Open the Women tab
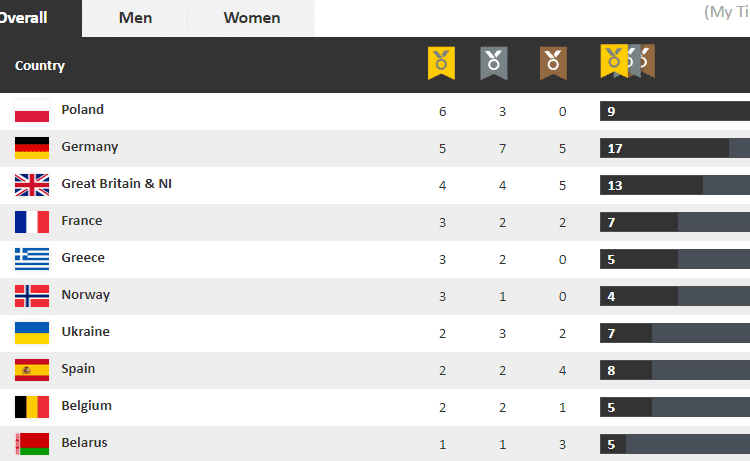The width and height of the screenshot is (750, 461). tap(252, 18)
